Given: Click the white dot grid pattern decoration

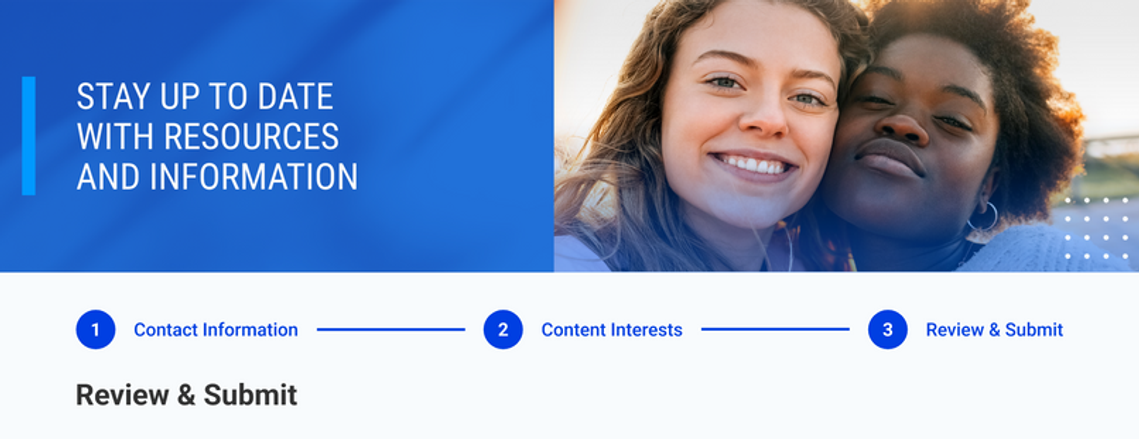Looking at the screenshot, I should pyautogui.click(x=1097, y=227).
